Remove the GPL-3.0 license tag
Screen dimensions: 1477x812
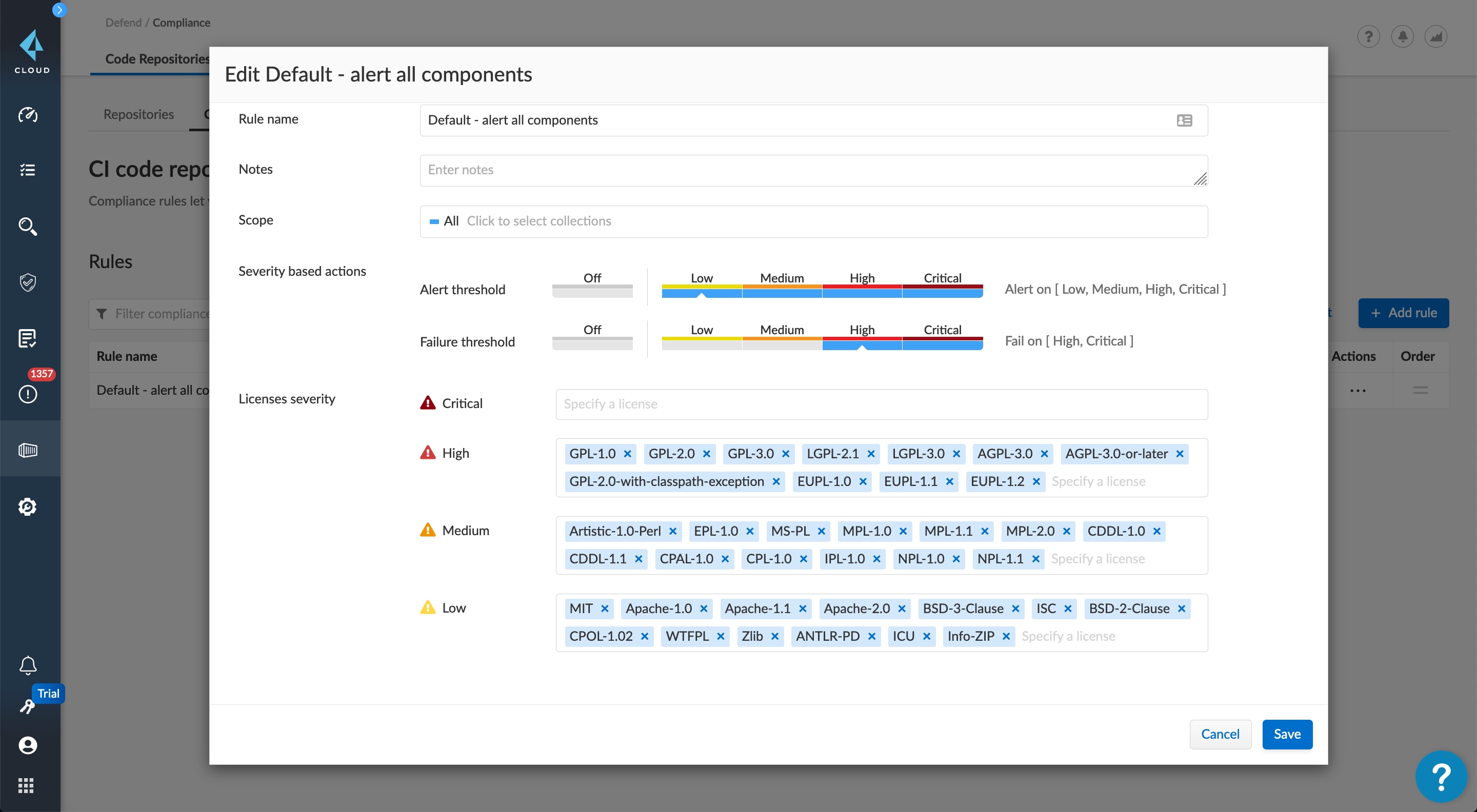(x=786, y=454)
